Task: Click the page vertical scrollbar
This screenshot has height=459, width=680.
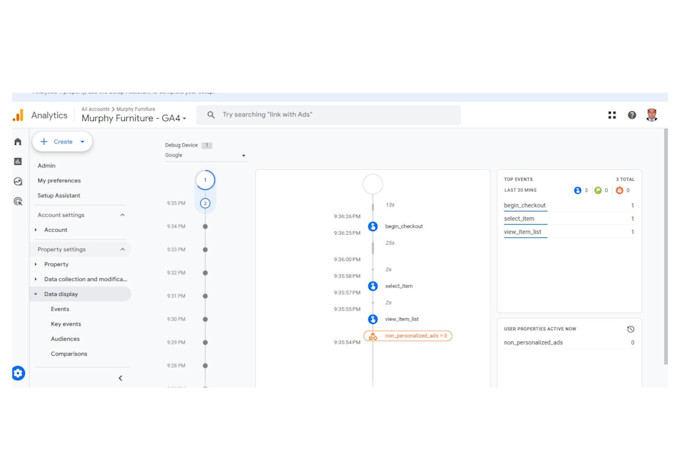Action: 666,246
